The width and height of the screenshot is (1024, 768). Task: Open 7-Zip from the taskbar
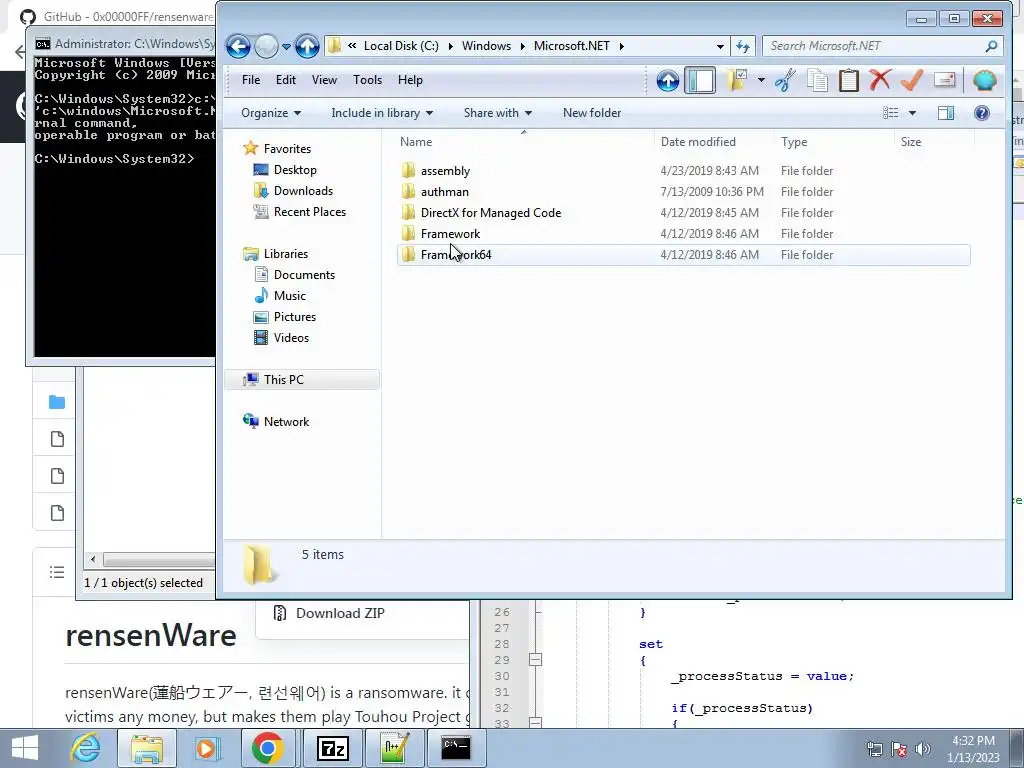(332, 748)
